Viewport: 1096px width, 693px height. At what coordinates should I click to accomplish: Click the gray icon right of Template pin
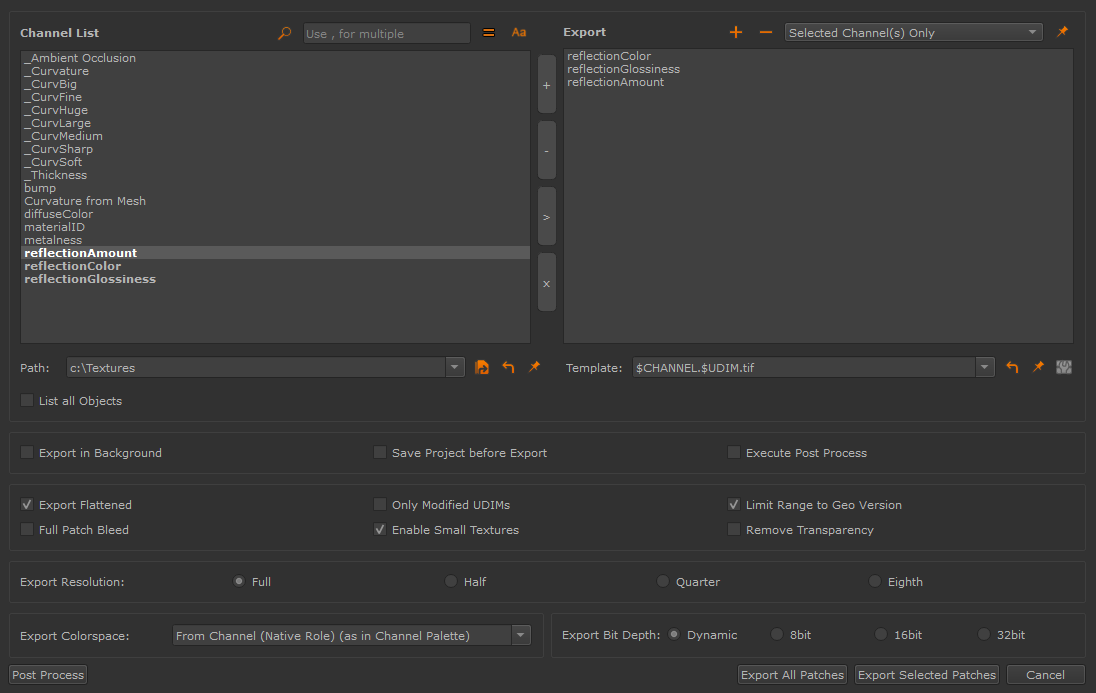(1064, 368)
